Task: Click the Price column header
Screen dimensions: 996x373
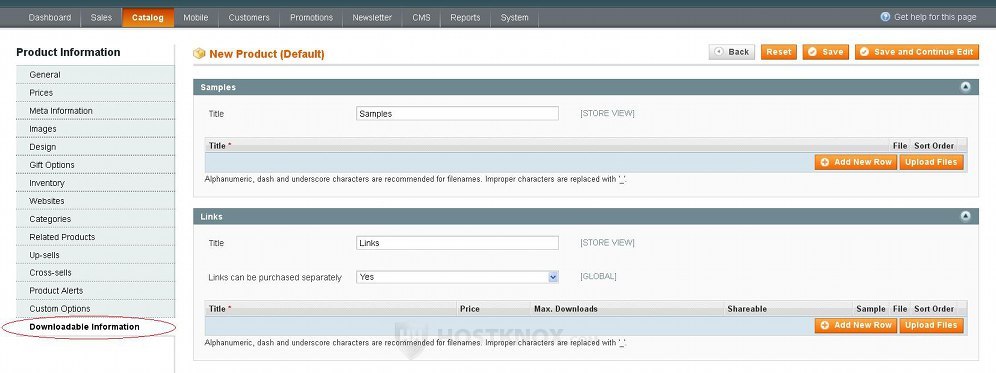Action: click(469, 309)
